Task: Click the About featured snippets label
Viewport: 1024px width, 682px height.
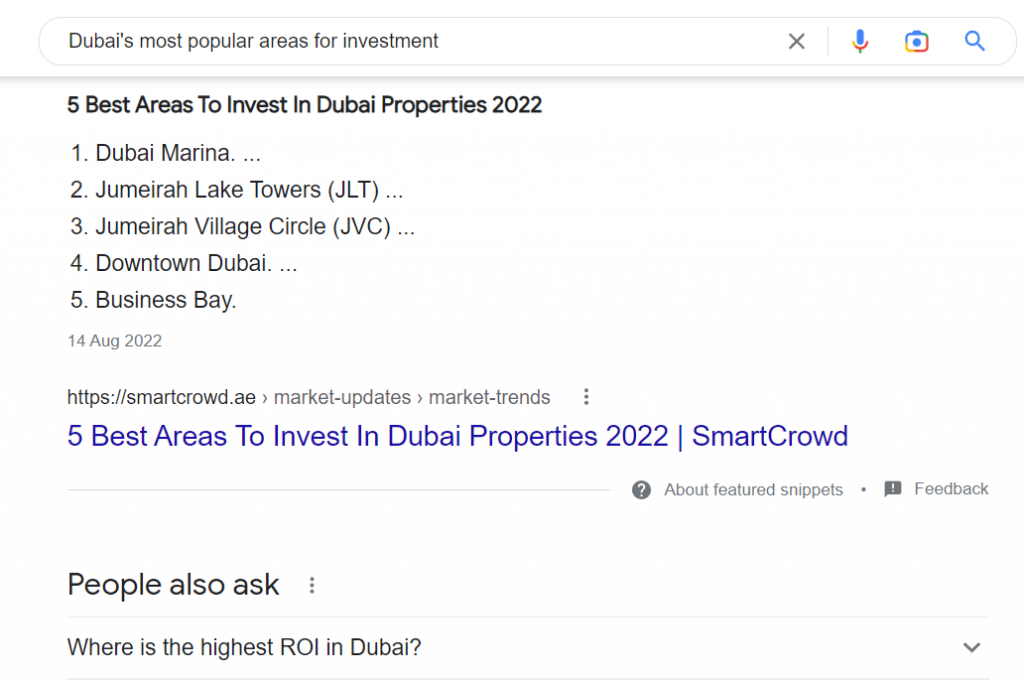Action: click(x=753, y=490)
